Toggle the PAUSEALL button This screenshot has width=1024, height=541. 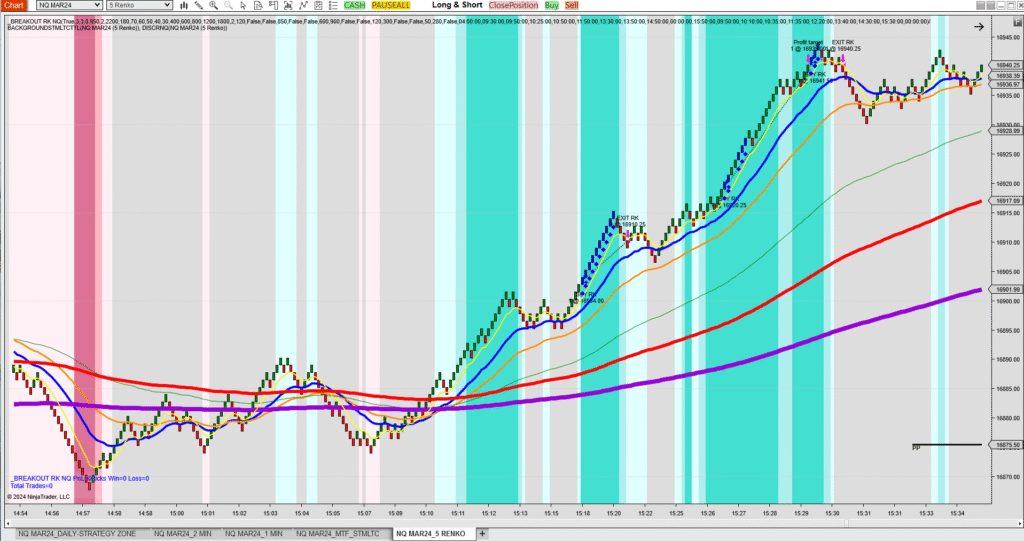(x=390, y=6)
